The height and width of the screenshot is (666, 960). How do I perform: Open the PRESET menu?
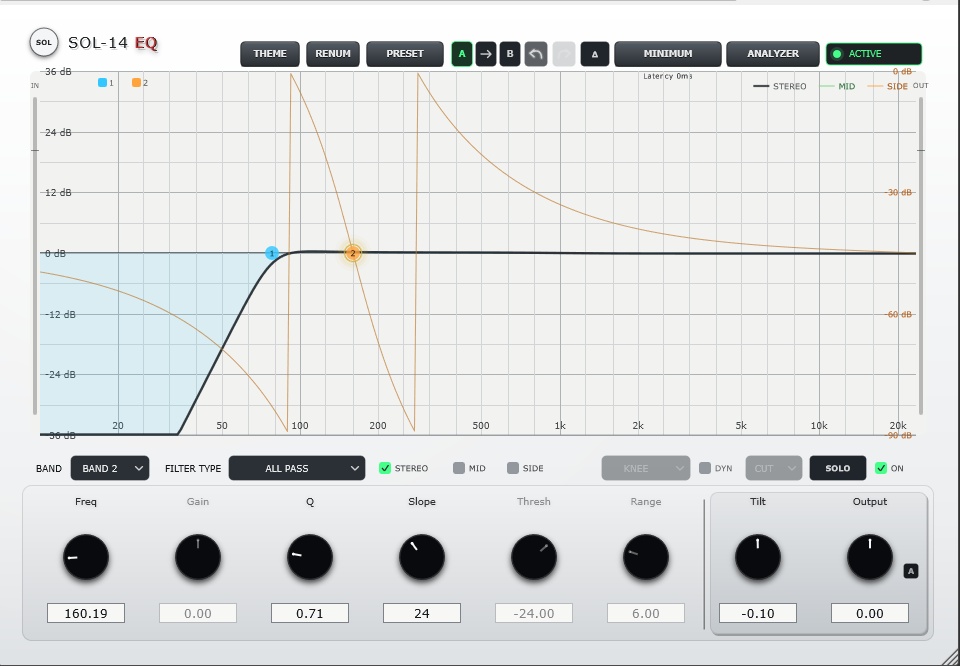click(x=405, y=54)
